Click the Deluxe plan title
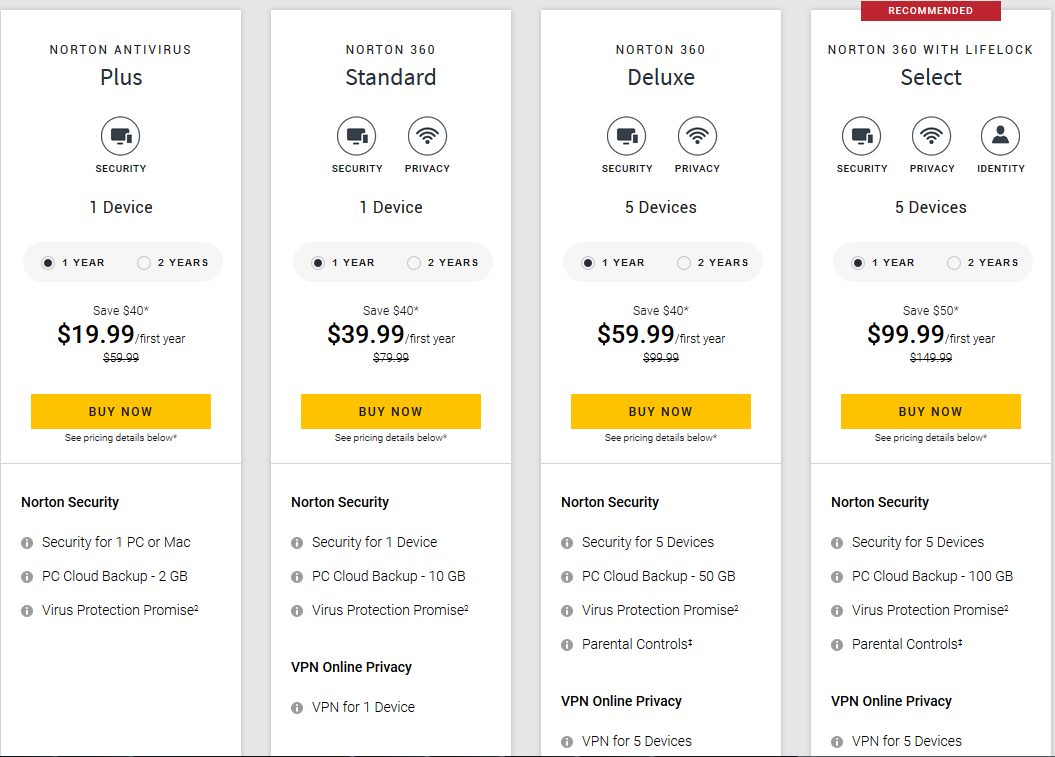Screen dimensions: 1055x757 pyautogui.click(x=661, y=77)
